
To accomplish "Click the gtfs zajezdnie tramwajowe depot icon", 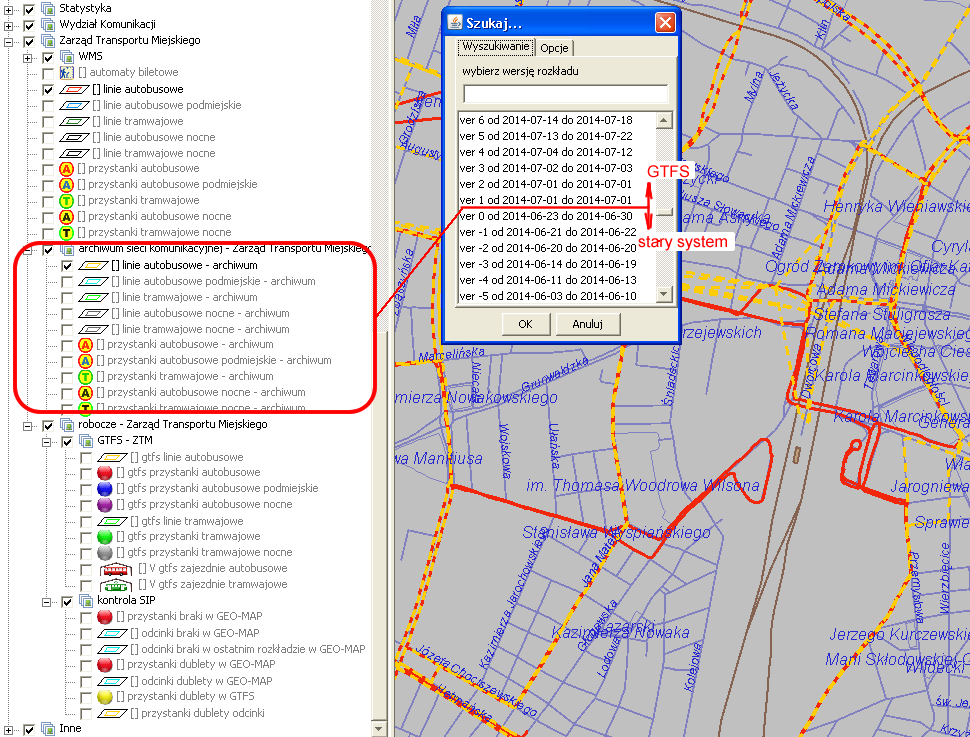I will [x=115, y=585].
